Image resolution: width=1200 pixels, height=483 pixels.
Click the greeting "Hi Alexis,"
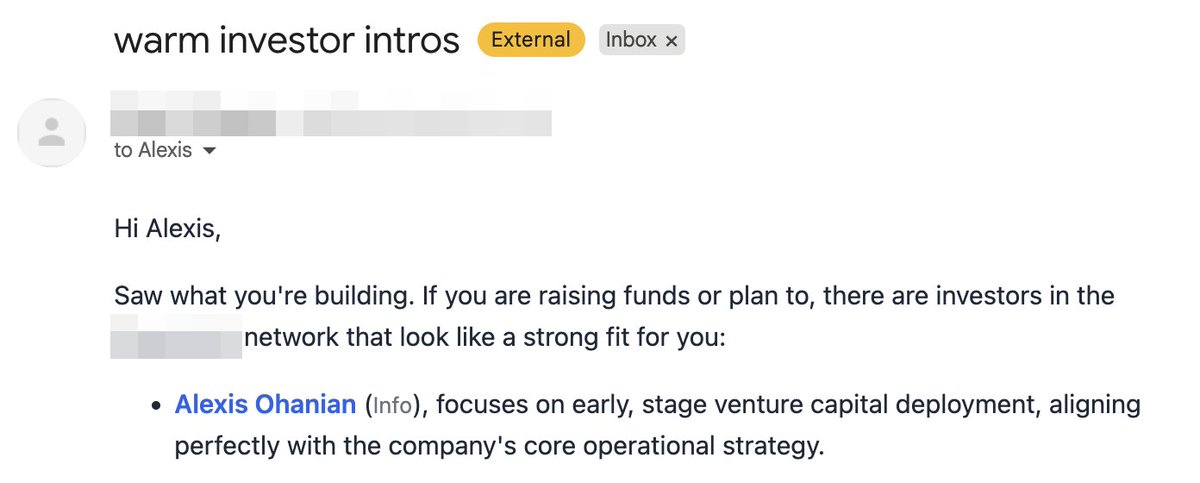167,230
